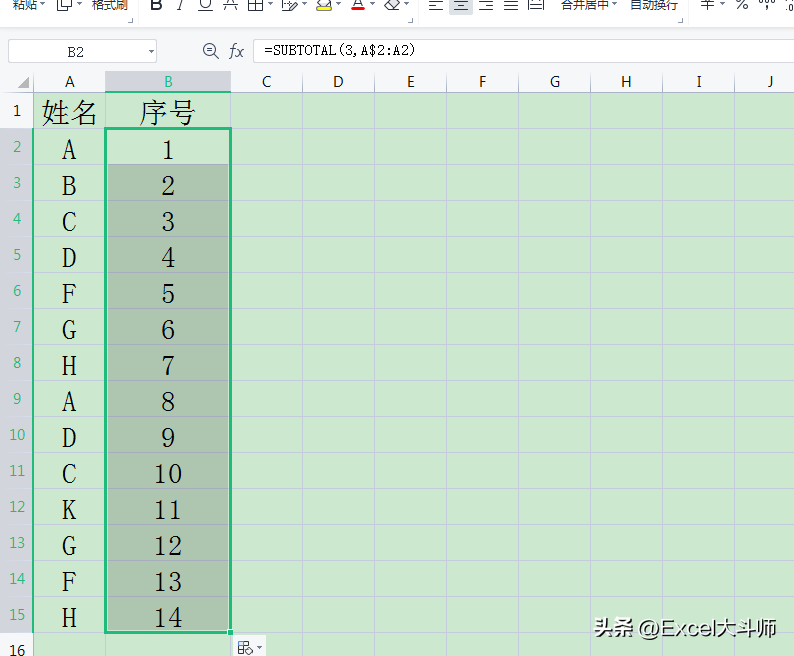Apply yellow fill highlight color
The width and height of the screenshot is (794, 656).
click(324, 6)
